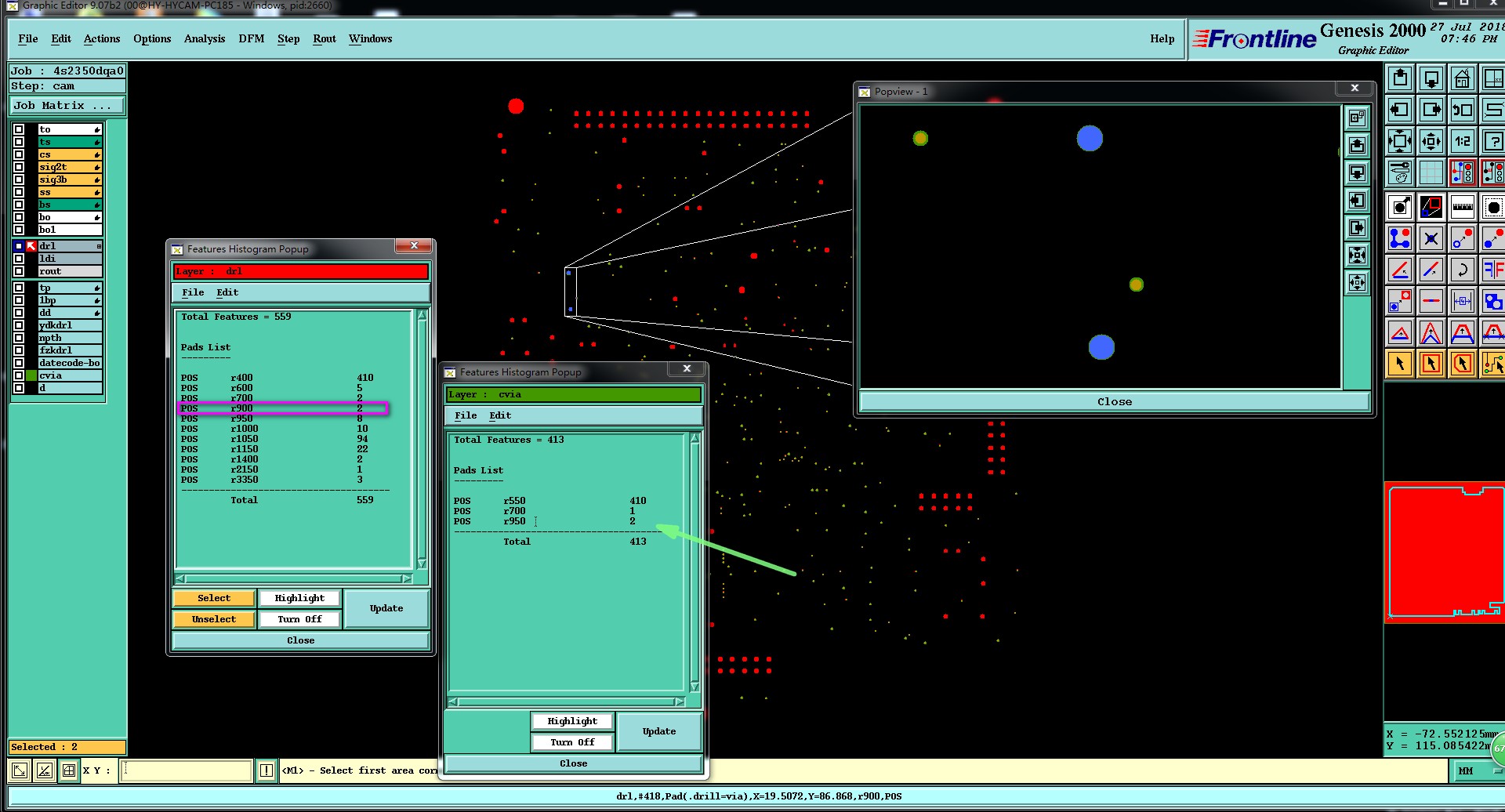
Task: Toggle the 'to' layer checkbox
Action: tap(19, 129)
